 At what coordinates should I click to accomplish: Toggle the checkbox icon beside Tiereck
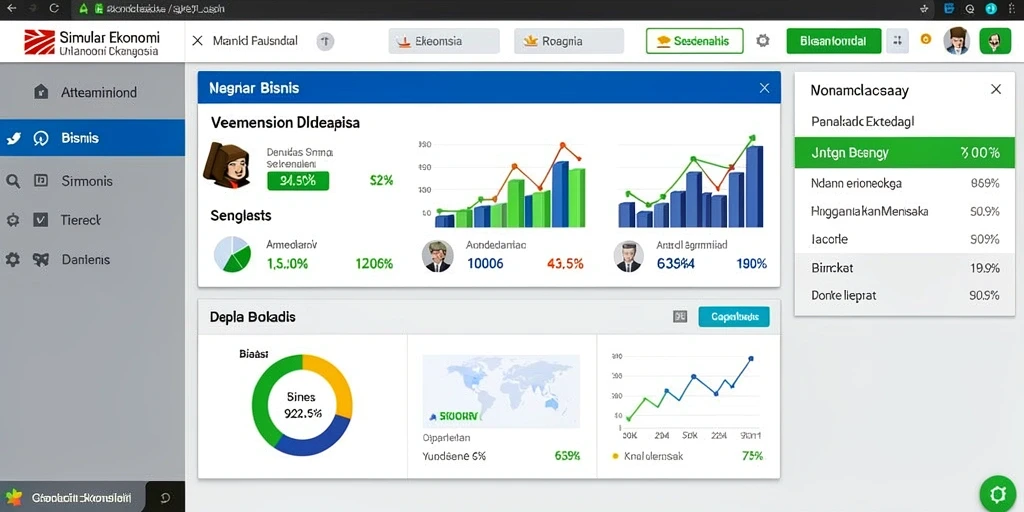pos(40,220)
